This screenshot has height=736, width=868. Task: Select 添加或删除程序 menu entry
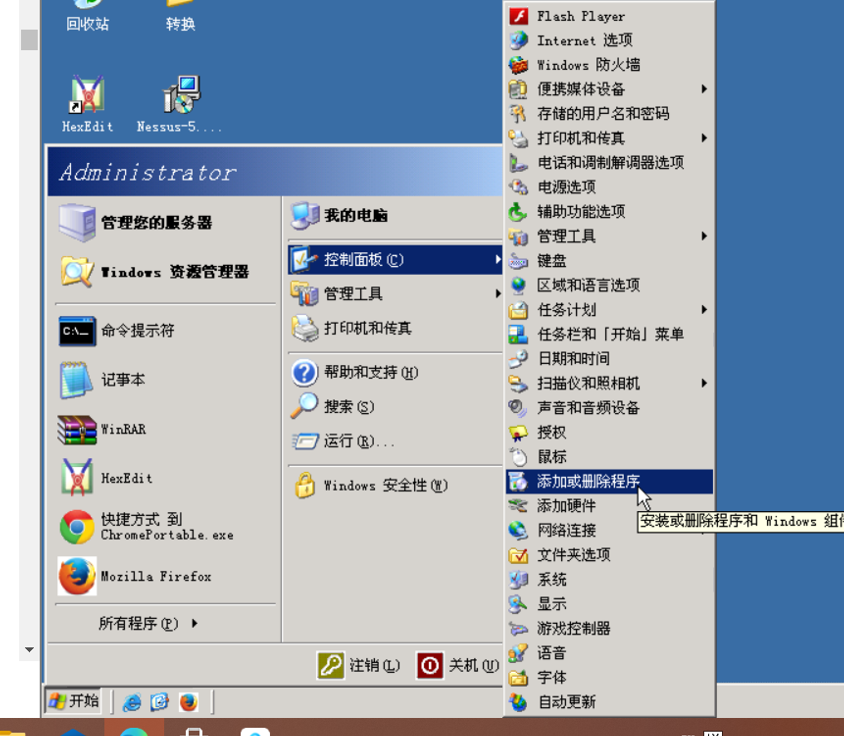click(609, 481)
